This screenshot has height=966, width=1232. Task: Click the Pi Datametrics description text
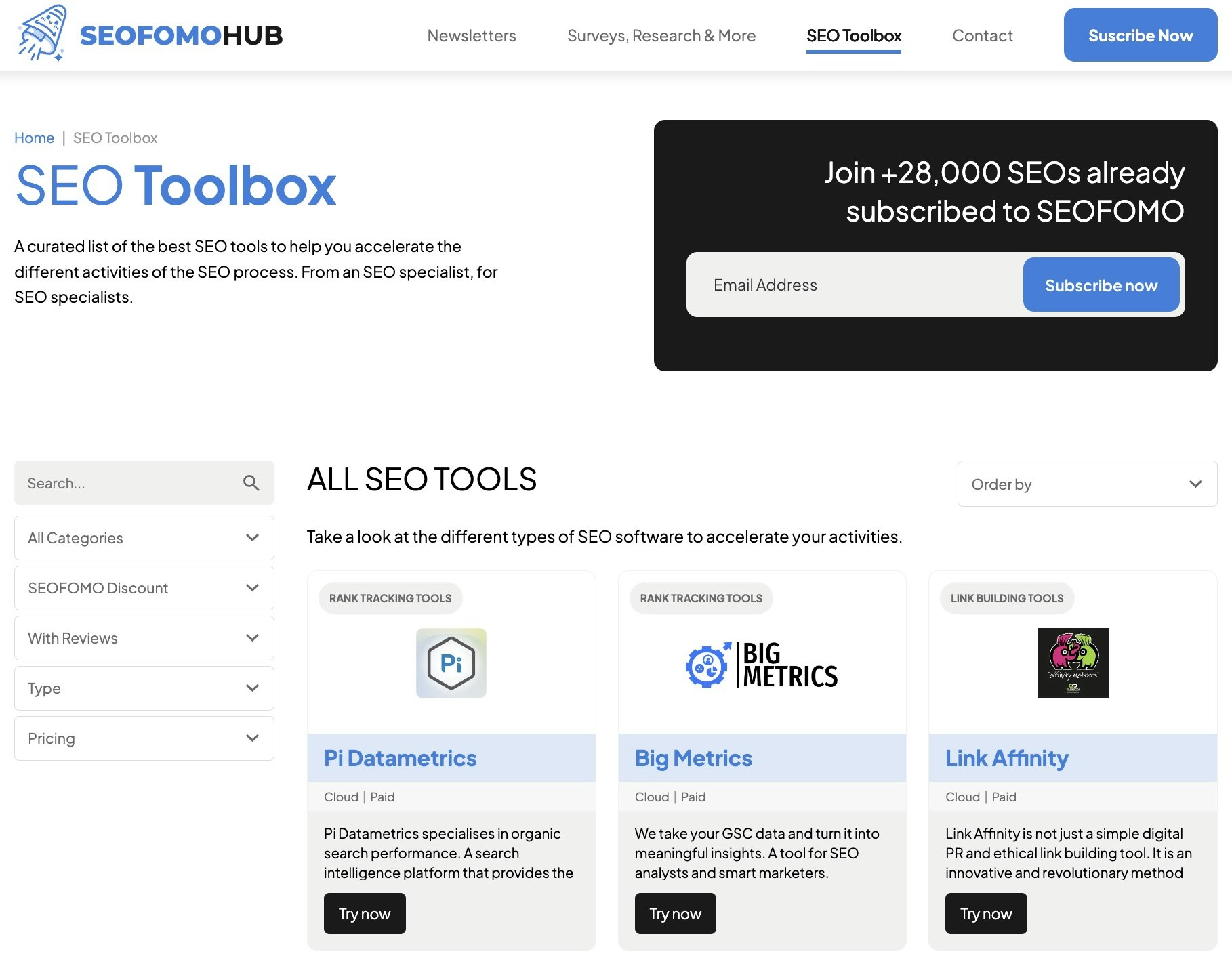(x=449, y=853)
